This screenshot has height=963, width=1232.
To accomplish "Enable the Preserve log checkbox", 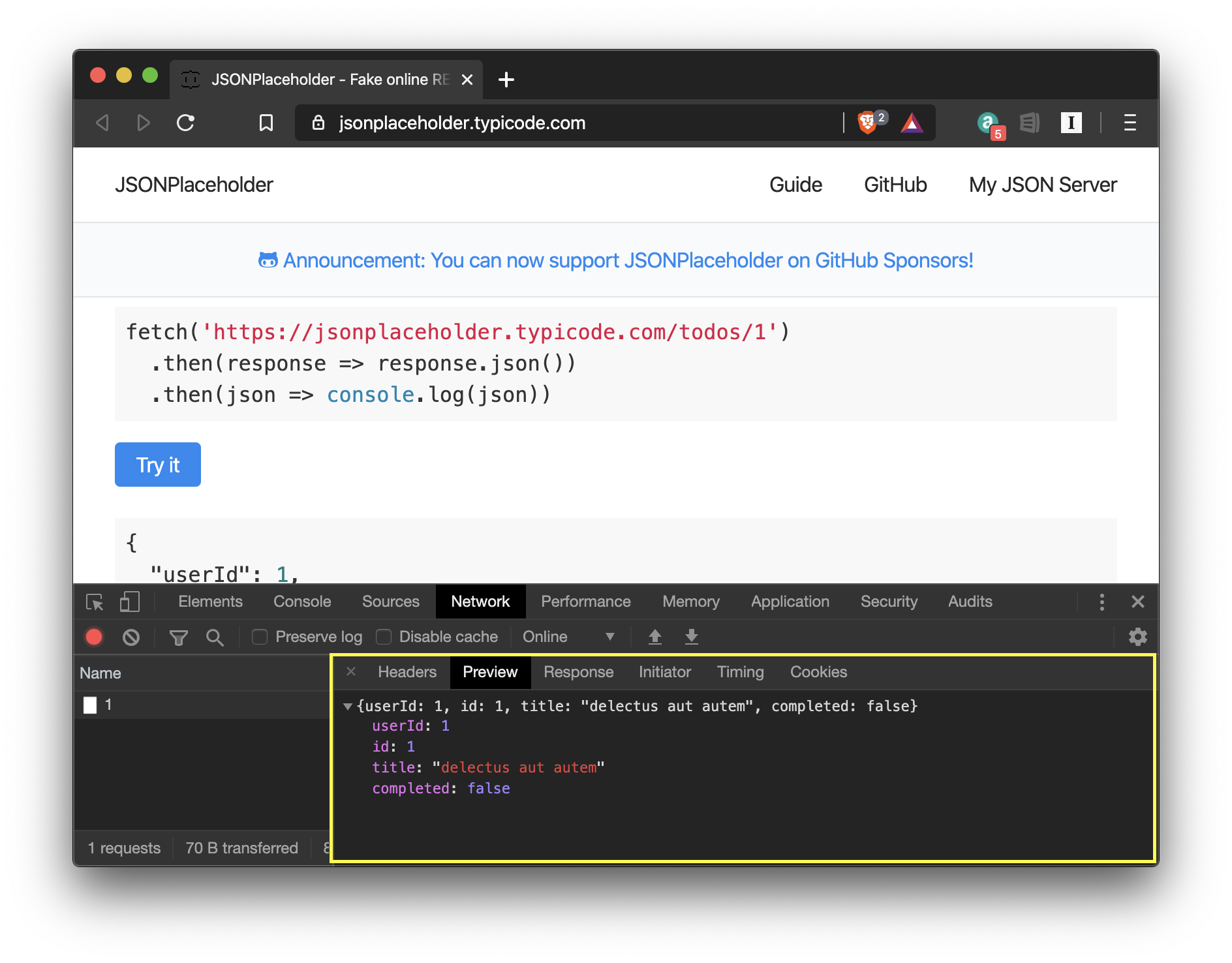I will pyautogui.click(x=260, y=637).
